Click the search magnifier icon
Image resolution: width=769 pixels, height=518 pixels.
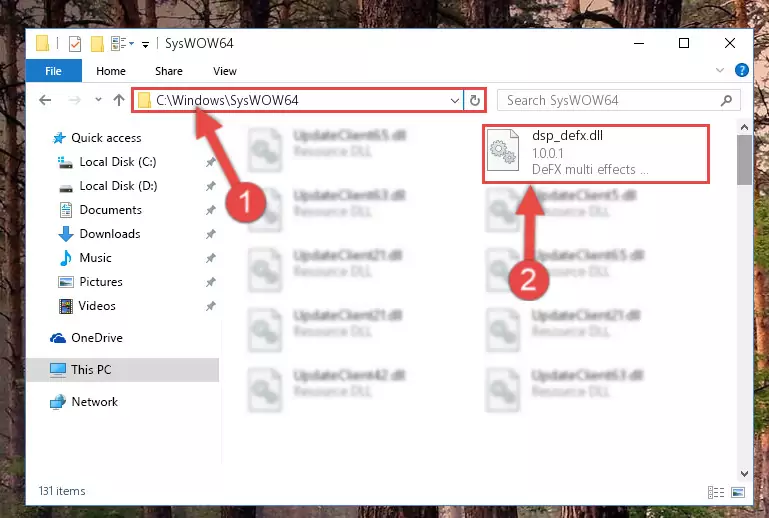pyautogui.click(x=726, y=101)
